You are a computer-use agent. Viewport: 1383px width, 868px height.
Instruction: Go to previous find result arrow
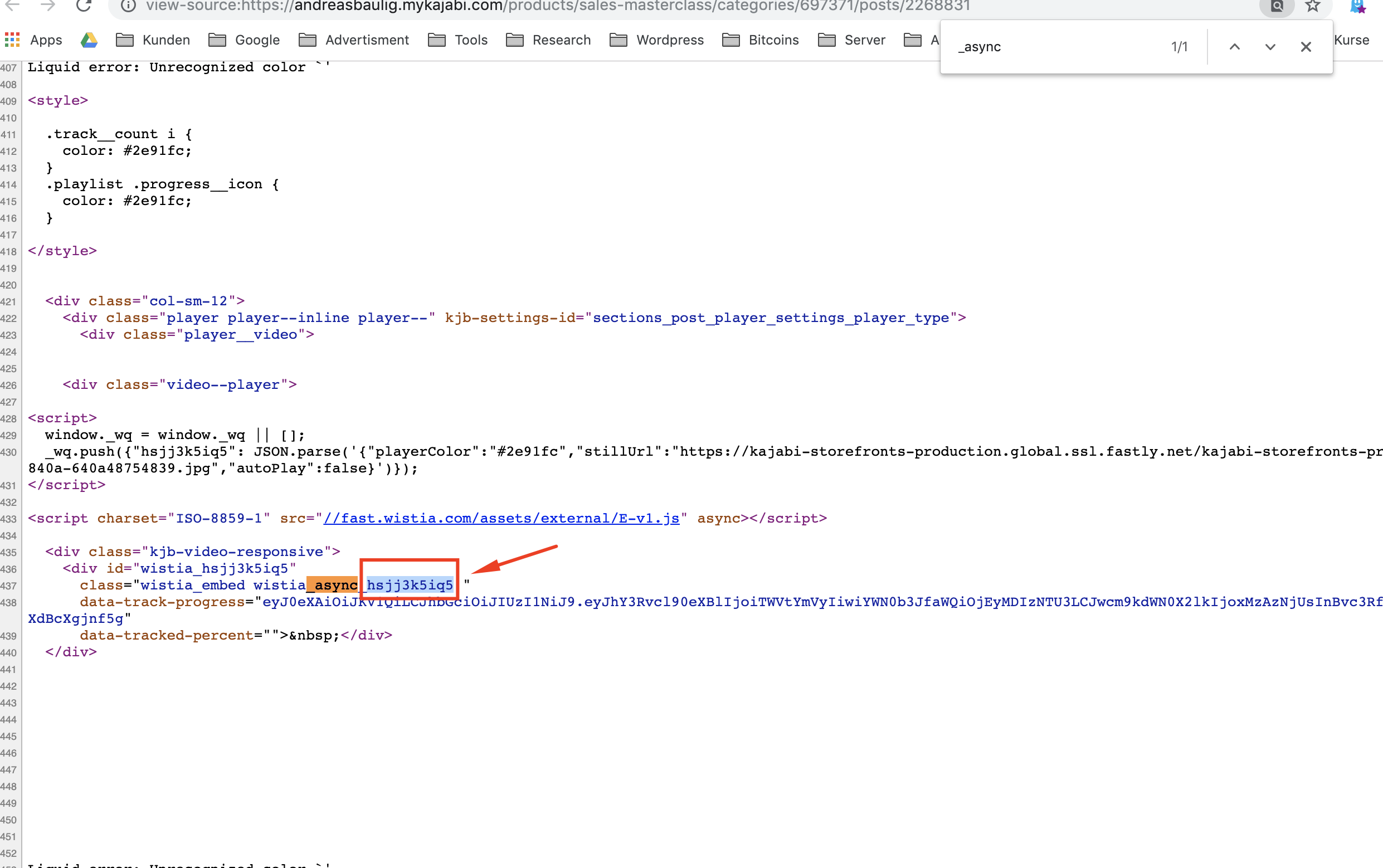(1234, 47)
